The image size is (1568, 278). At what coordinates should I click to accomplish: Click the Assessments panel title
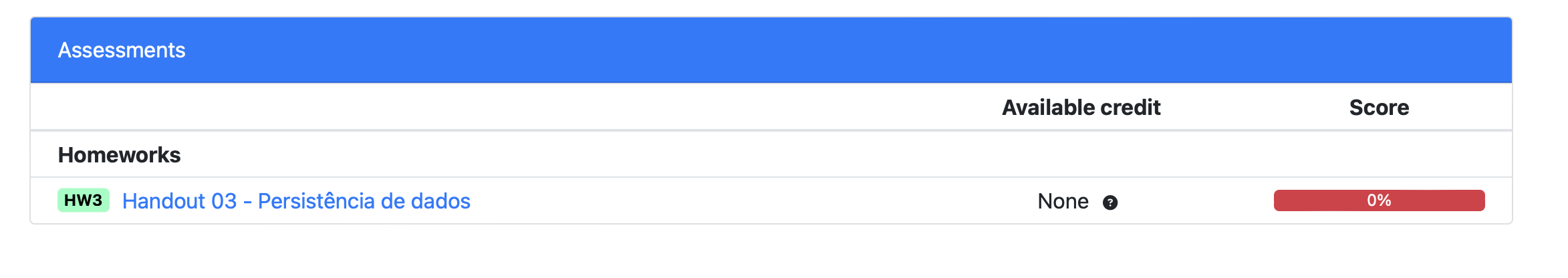(122, 50)
